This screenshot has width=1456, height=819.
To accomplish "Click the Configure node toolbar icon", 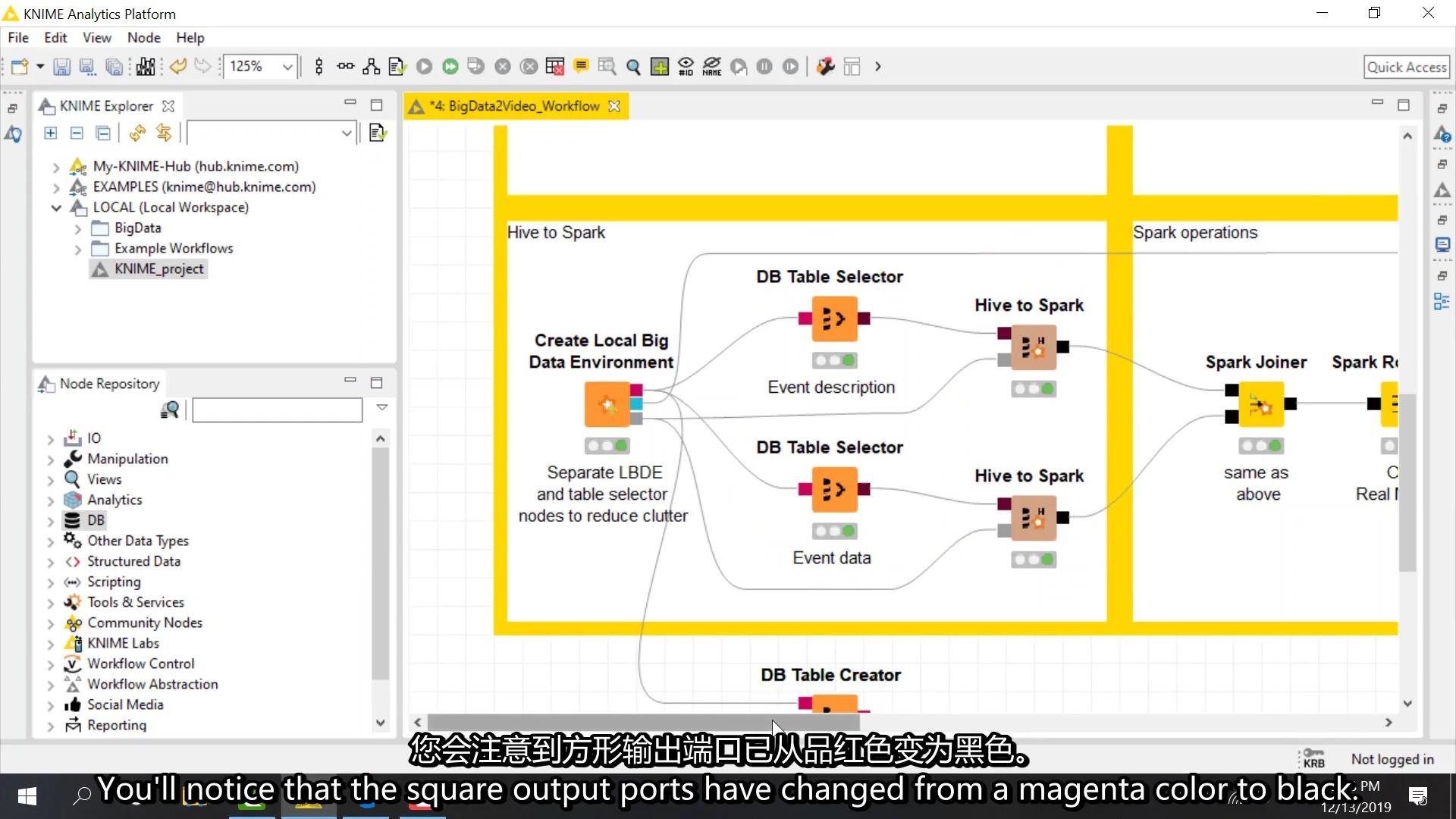I will pos(397,67).
